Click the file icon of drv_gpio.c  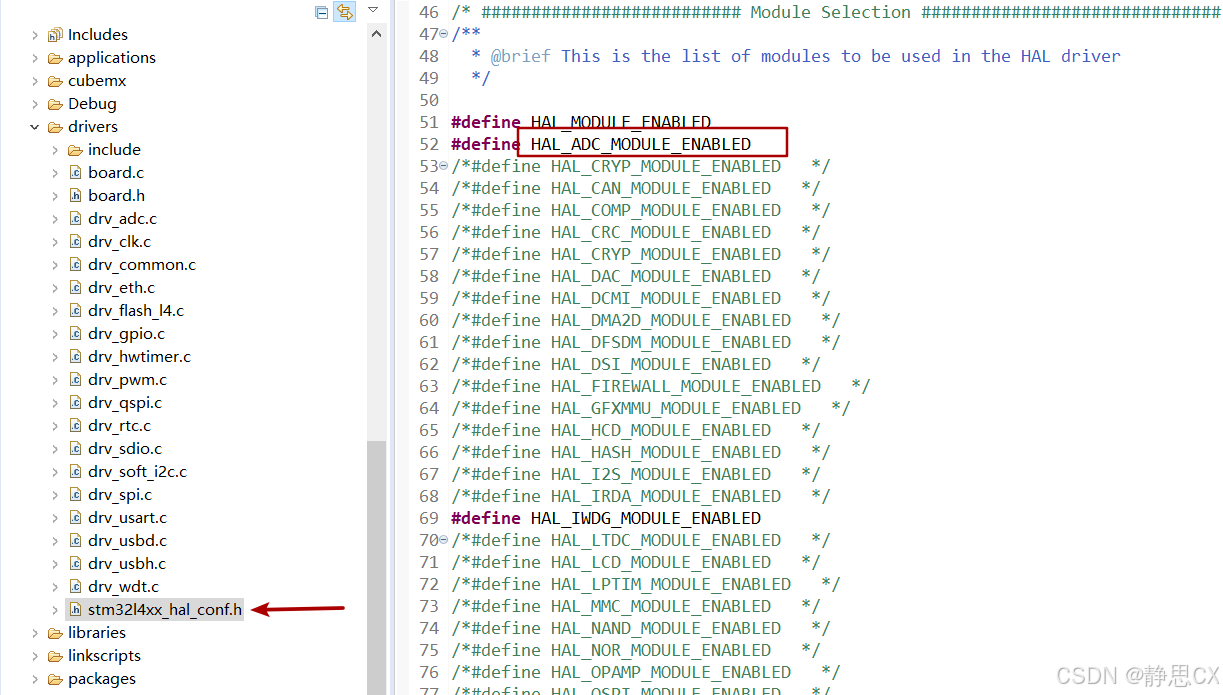75,334
